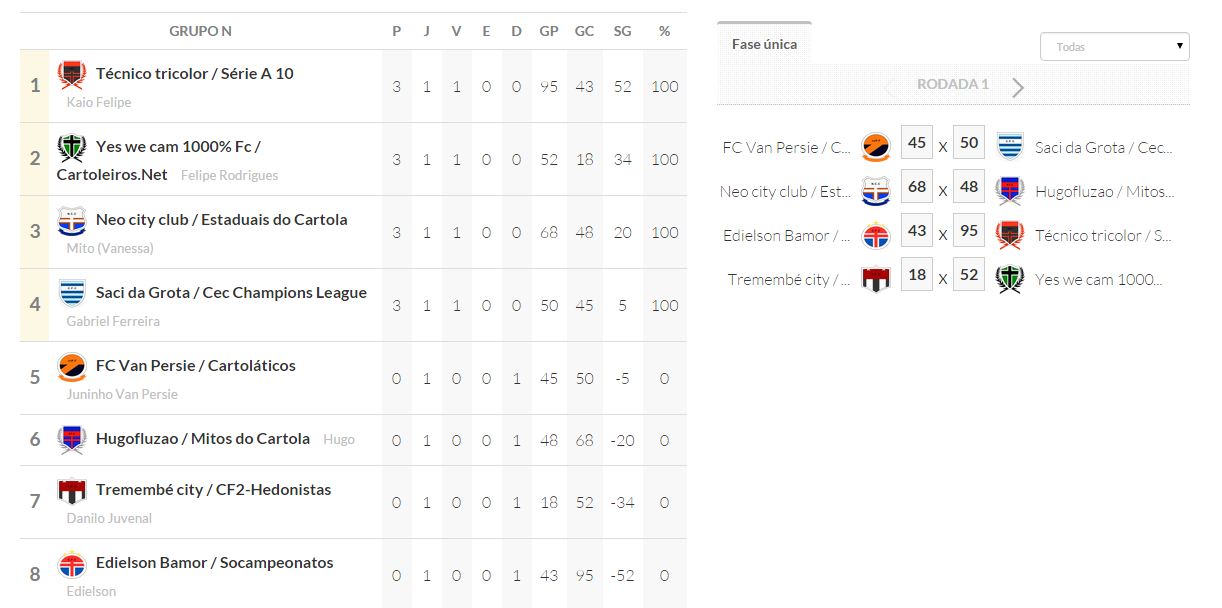Image resolution: width=1222 pixels, height=608 pixels.
Task: Click the Yes we cam 1000% Fc crest in standings
Action: point(72,148)
